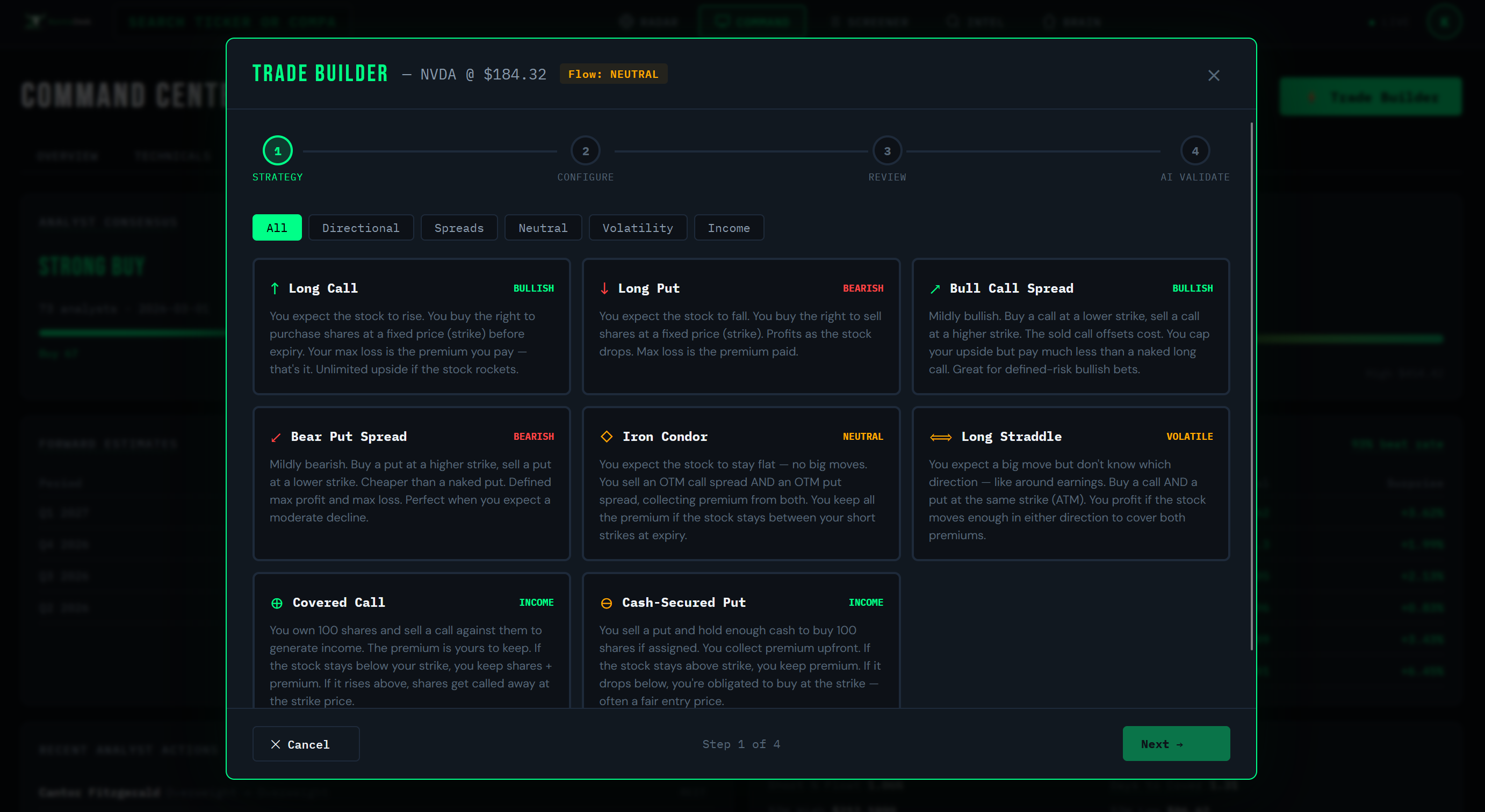Click the Cash-Secured Put circled-minus icon
Screen dimensions: 1485x812
607,603
